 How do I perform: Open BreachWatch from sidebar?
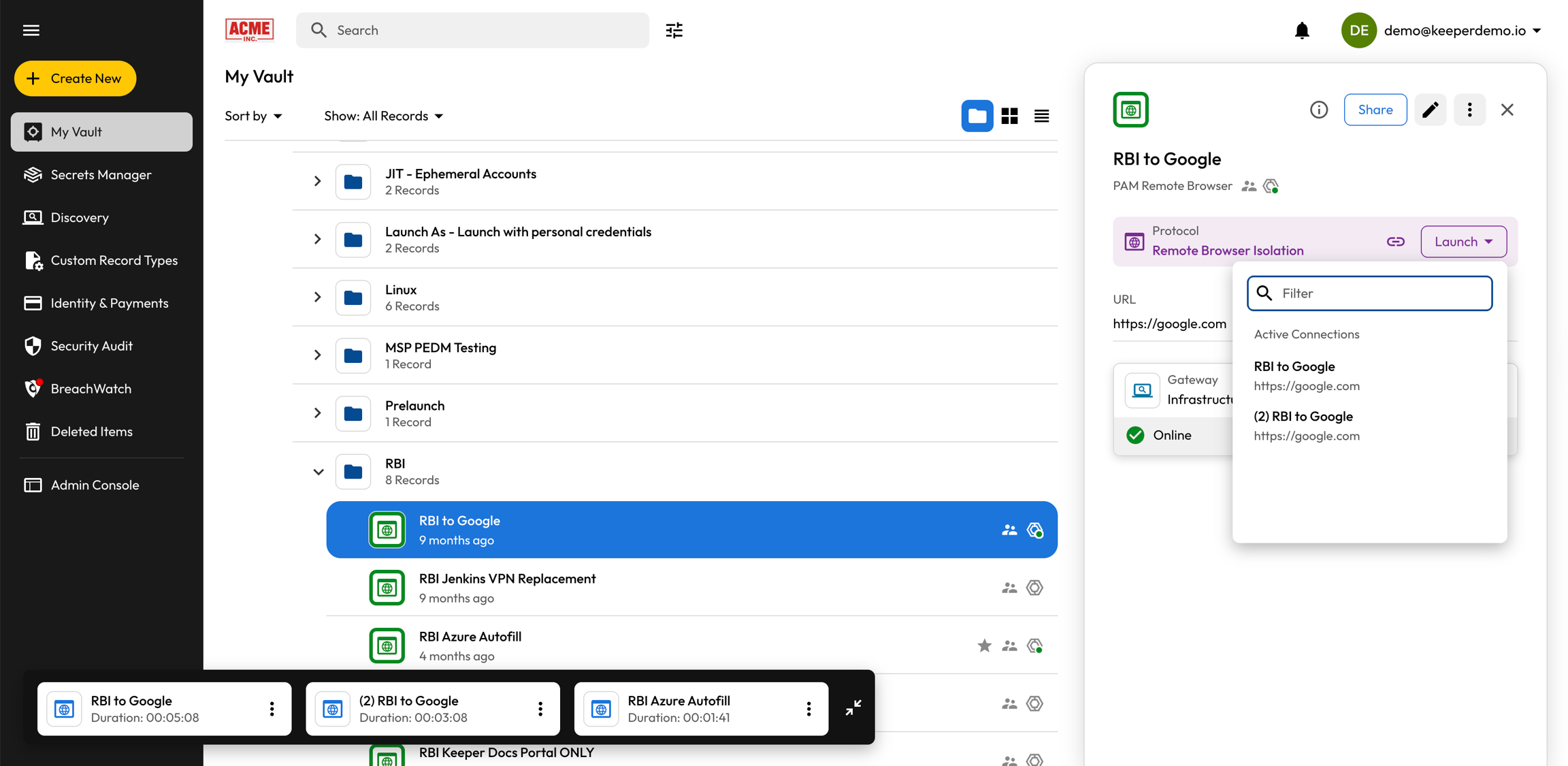91,389
